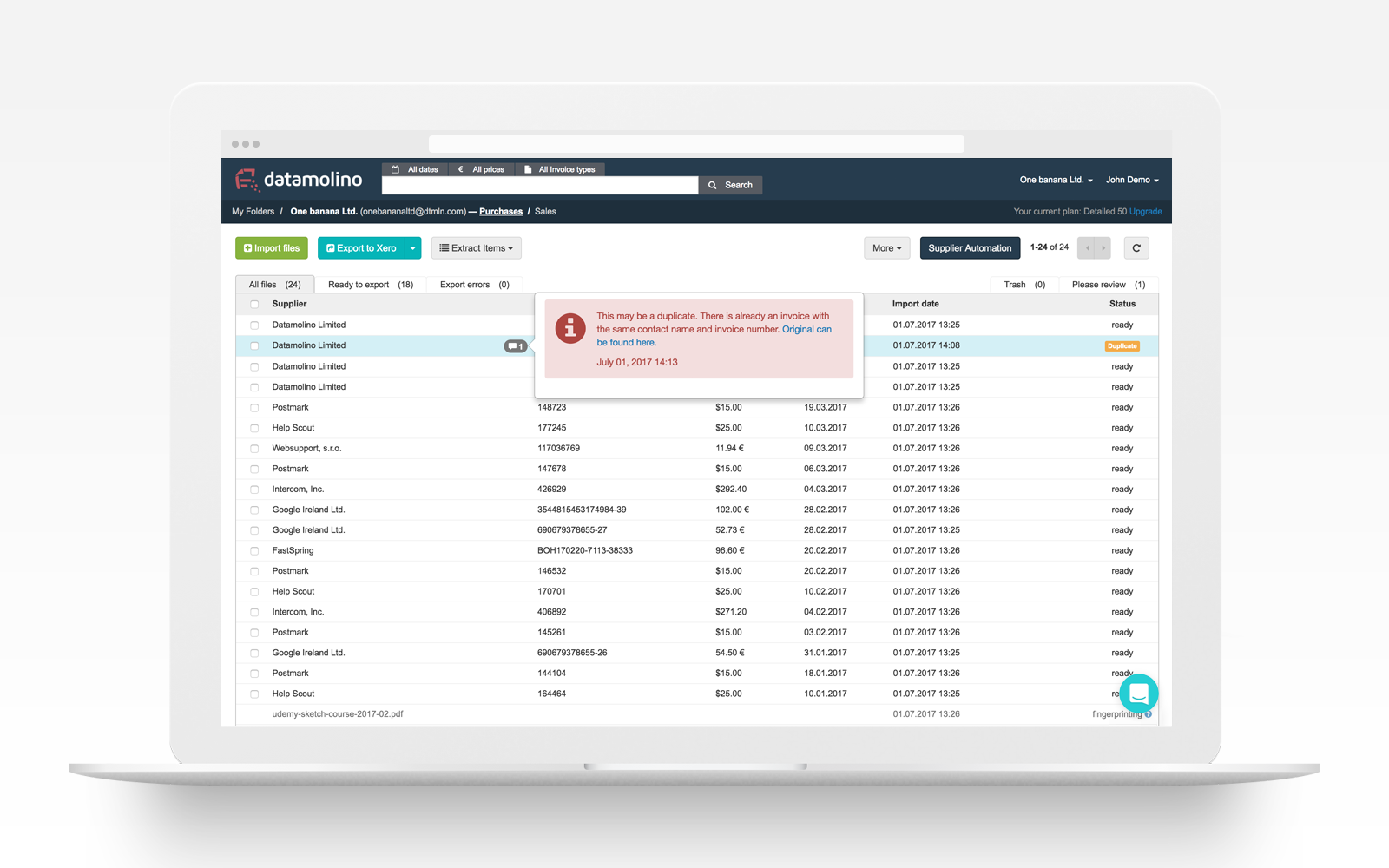
Task: Open the One banana Ltd. account dropdown
Action: pos(1056,180)
